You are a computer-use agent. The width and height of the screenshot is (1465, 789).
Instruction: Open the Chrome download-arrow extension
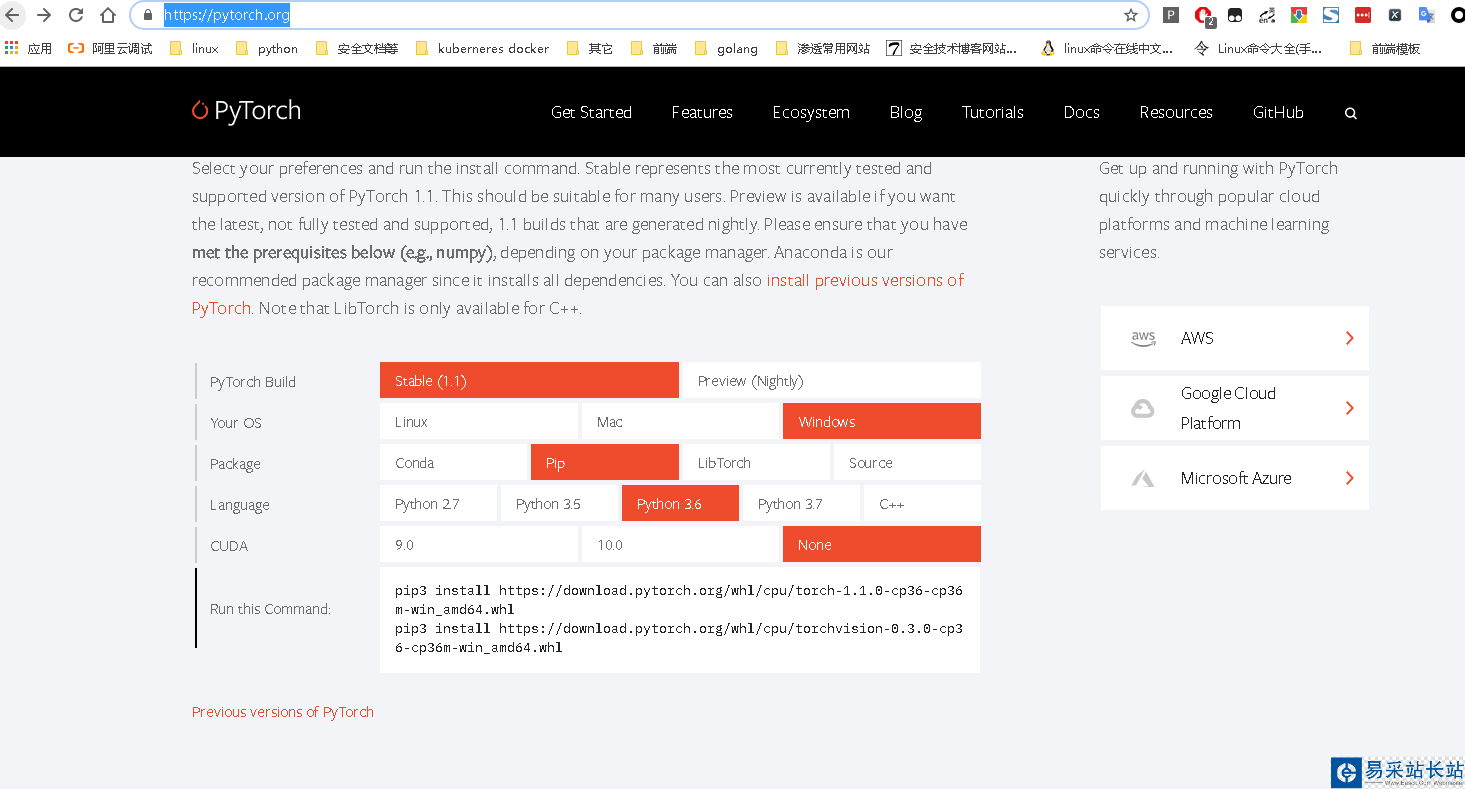click(1299, 15)
